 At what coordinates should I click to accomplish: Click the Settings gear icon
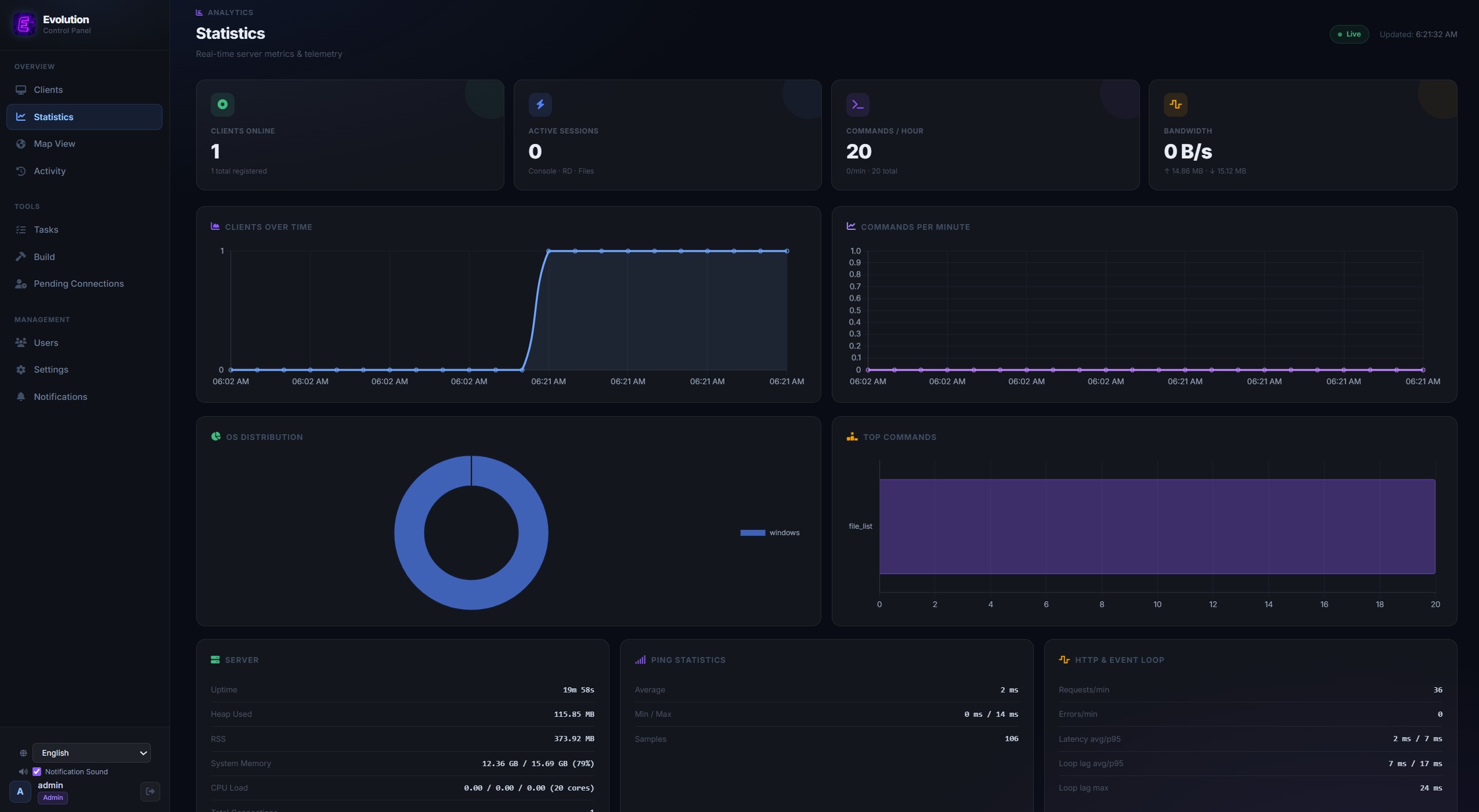(x=21, y=370)
